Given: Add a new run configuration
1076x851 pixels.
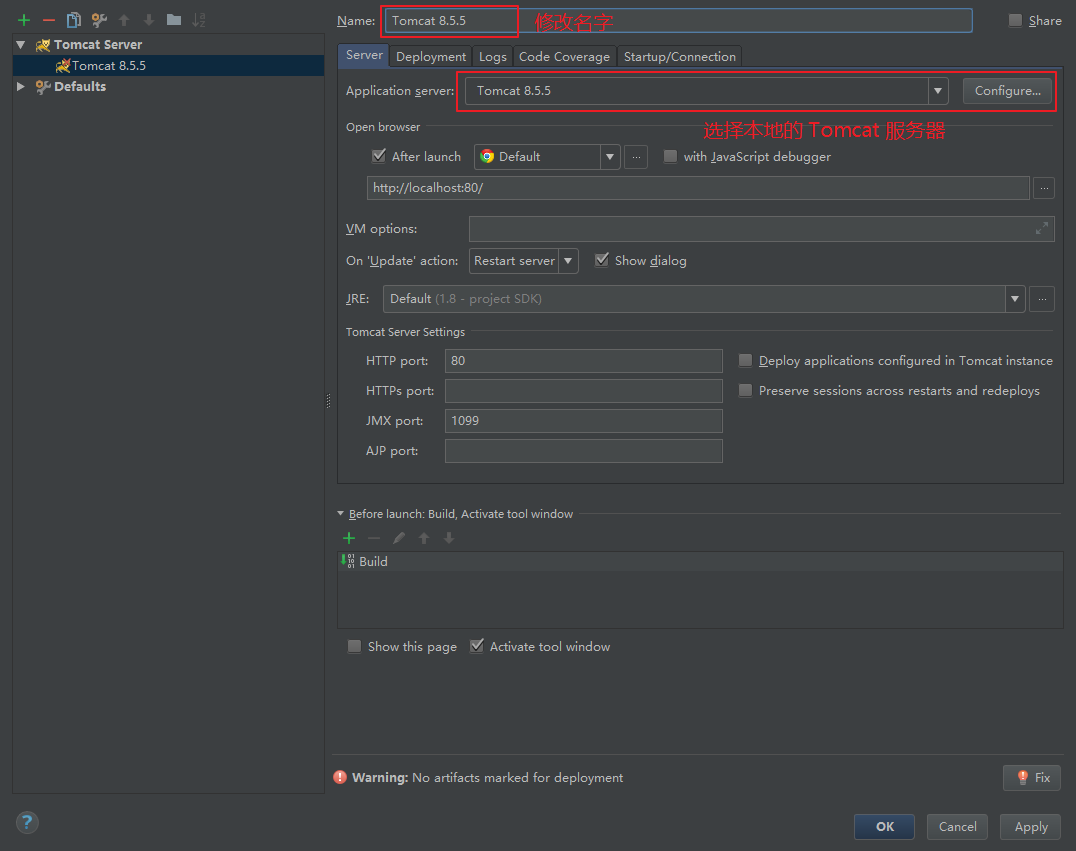Looking at the screenshot, I should pyautogui.click(x=24, y=20).
